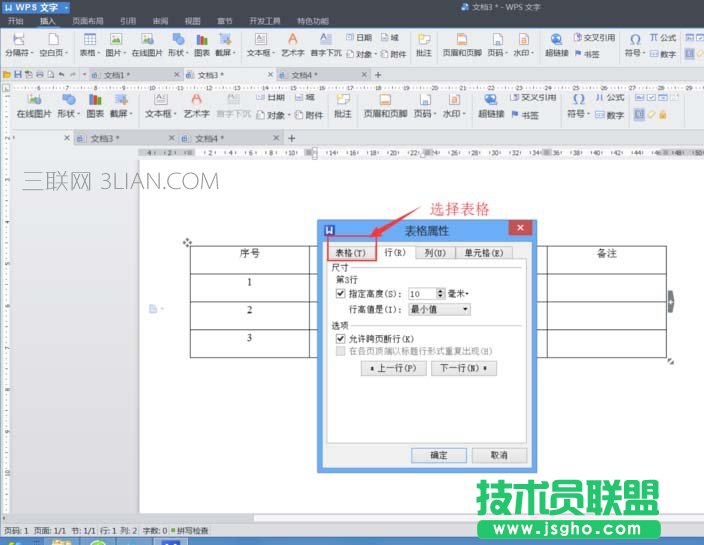Click the 取消 button
The width and height of the screenshot is (704, 545).
click(x=499, y=455)
